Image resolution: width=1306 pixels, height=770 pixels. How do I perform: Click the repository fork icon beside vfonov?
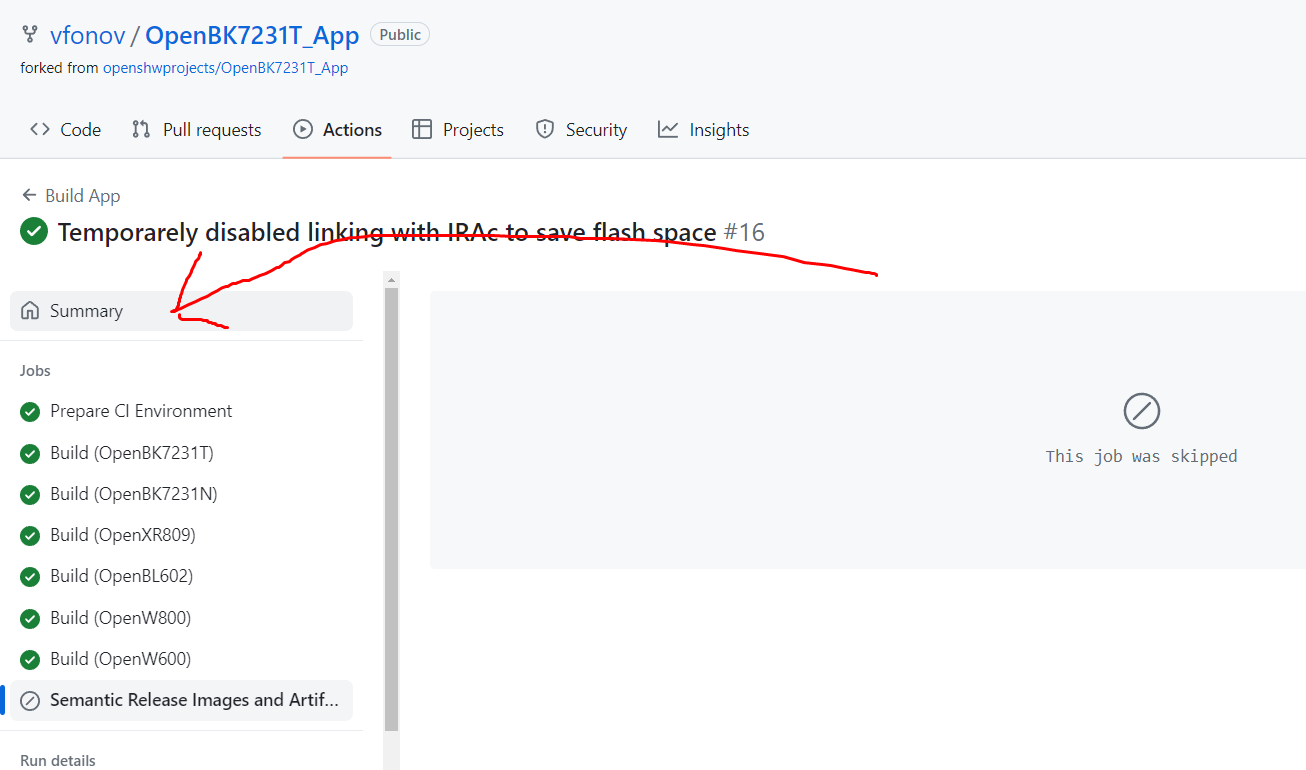[30, 36]
